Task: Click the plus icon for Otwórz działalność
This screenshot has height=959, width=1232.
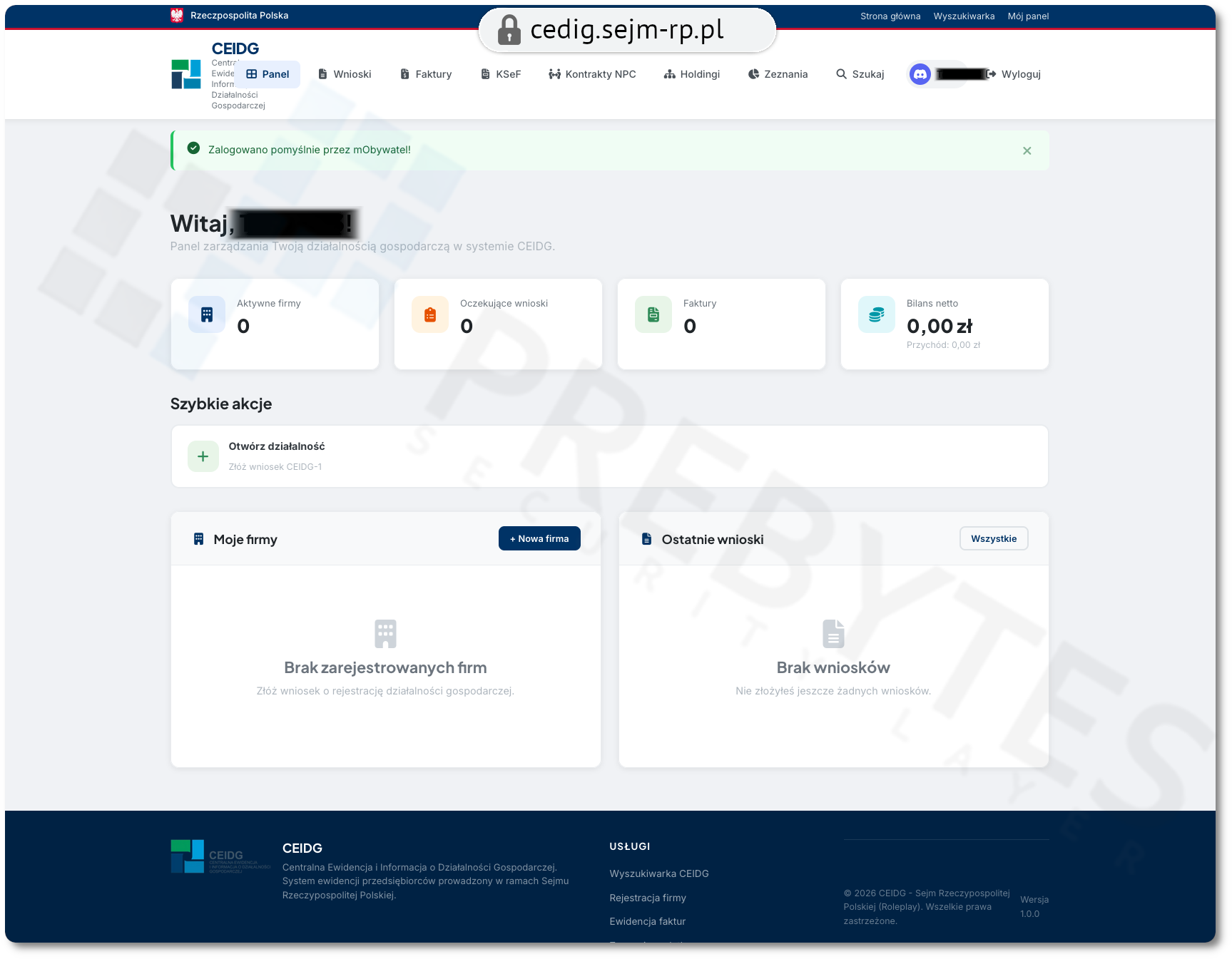Action: (203, 456)
